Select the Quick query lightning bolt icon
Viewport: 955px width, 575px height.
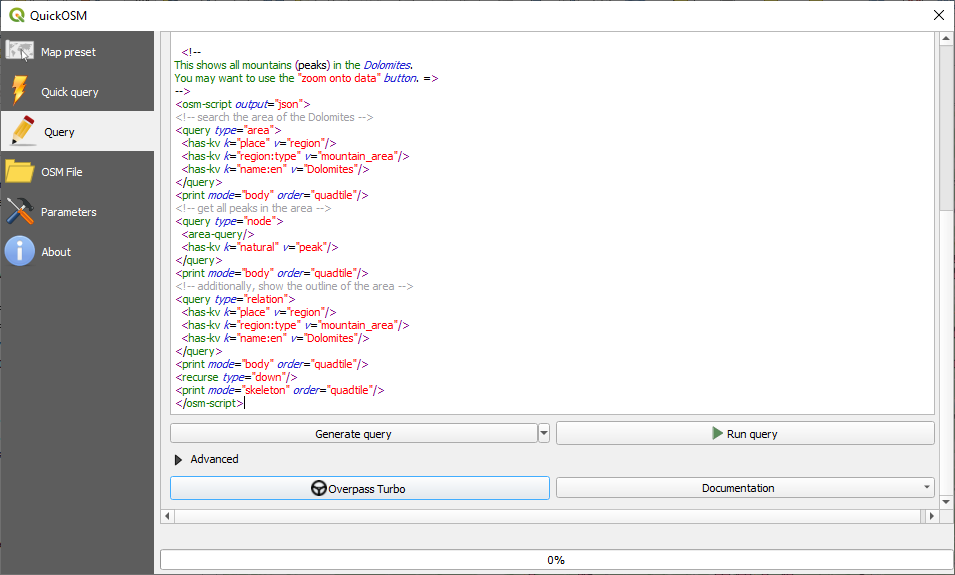coord(20,91)
